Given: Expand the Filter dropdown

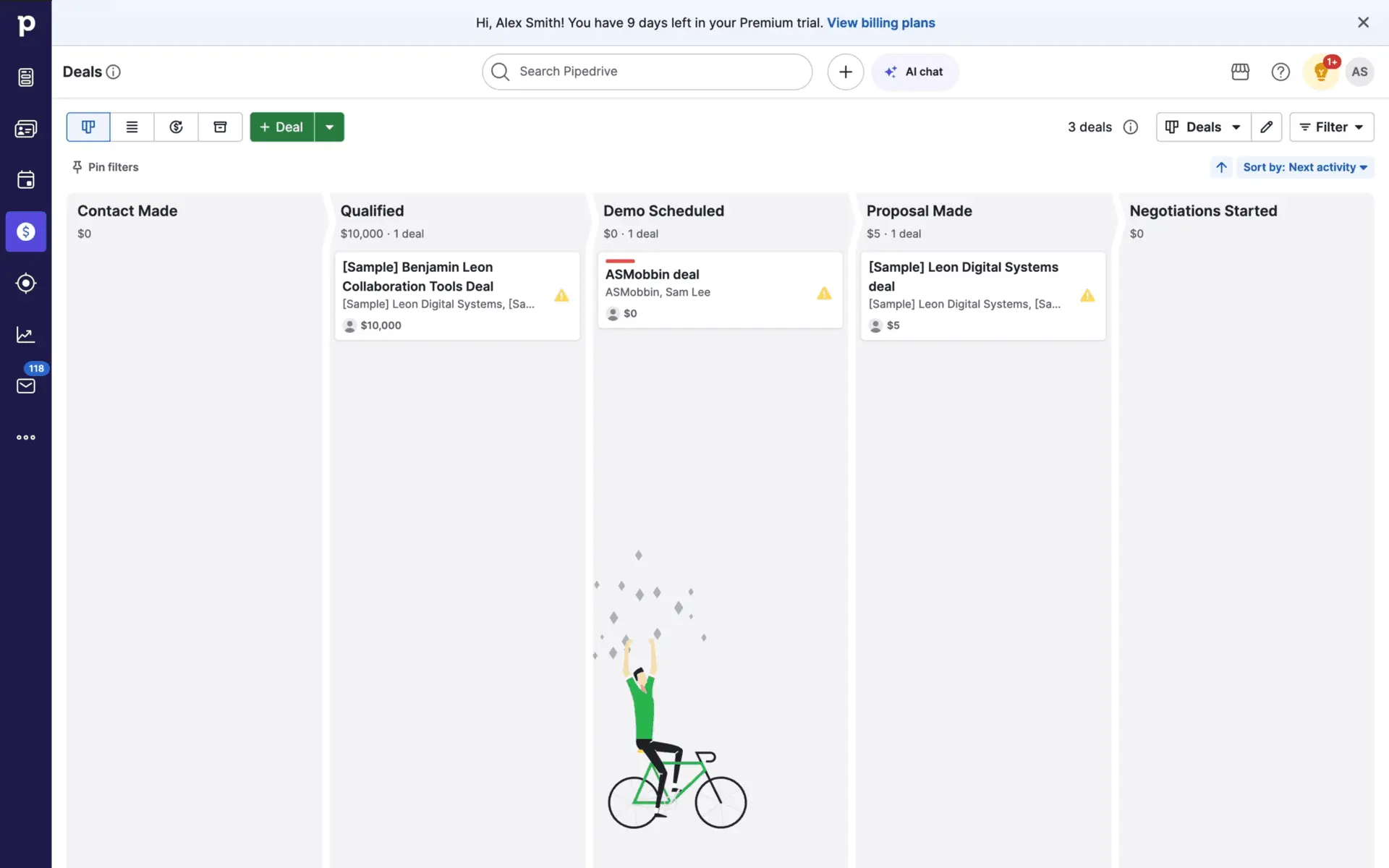Looking at the screenshot, I should click(x=1331, y=127).
